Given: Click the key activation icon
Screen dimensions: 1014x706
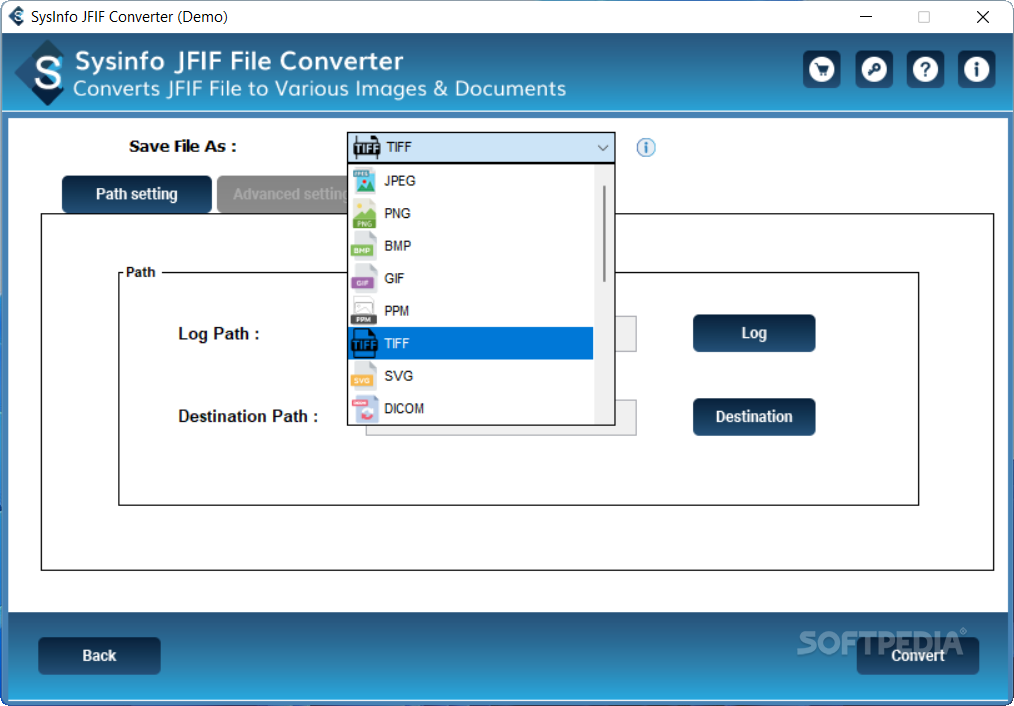Looking at the screenshot, I should coord(874,69).
